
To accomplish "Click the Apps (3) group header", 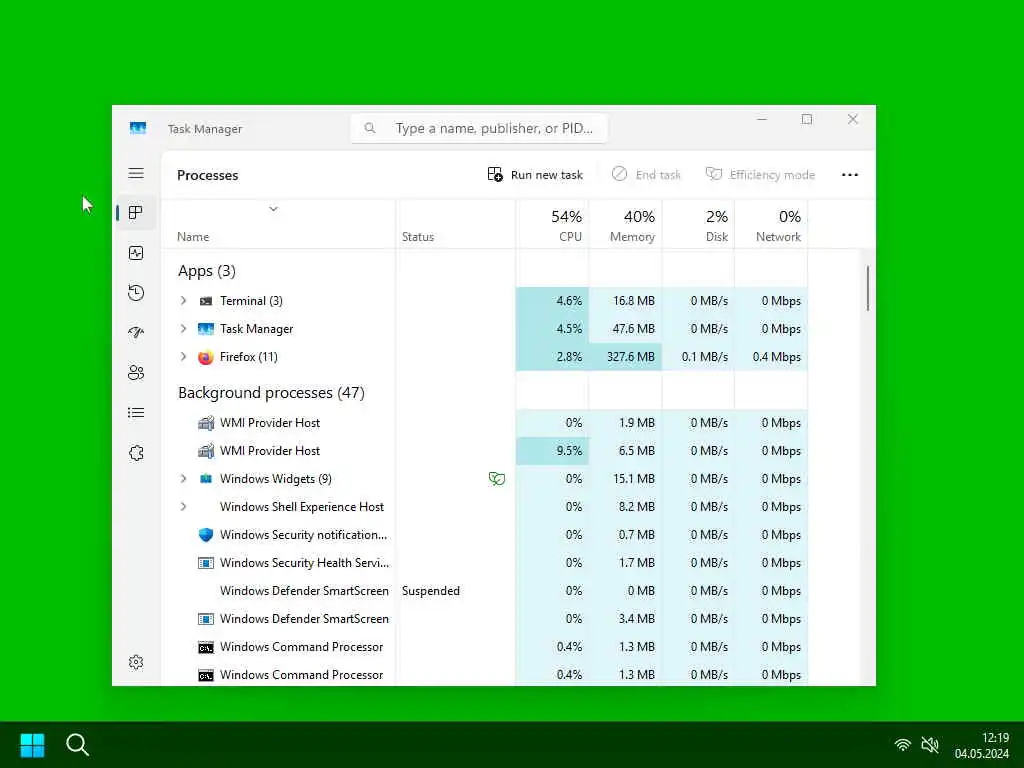I will 207,271.
